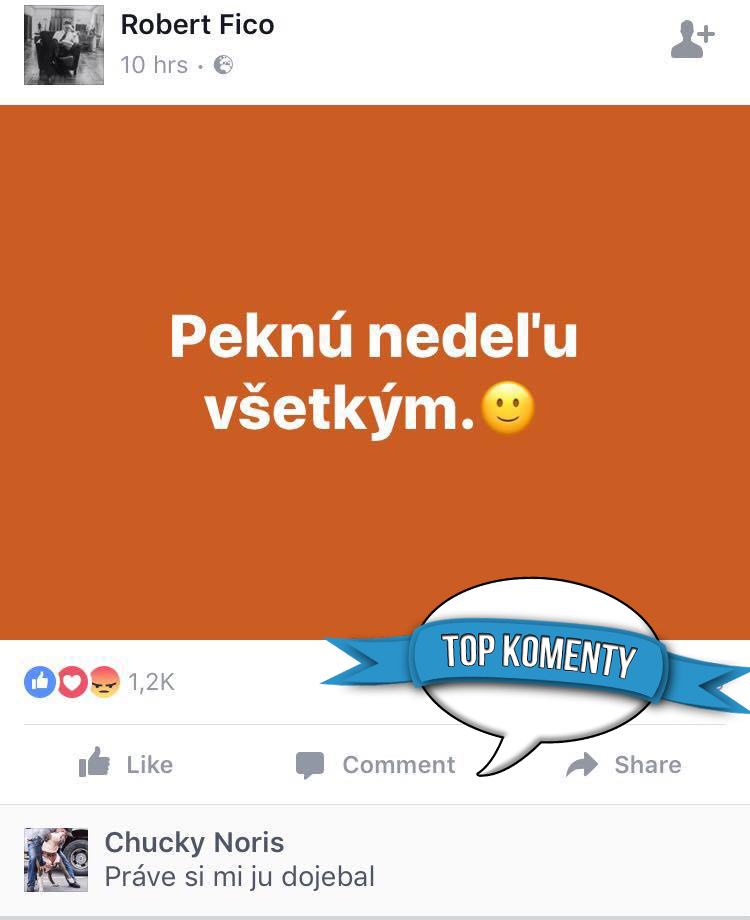750x920 pixels.
Task: Tap the Comment button label
Action: point(399,765)
